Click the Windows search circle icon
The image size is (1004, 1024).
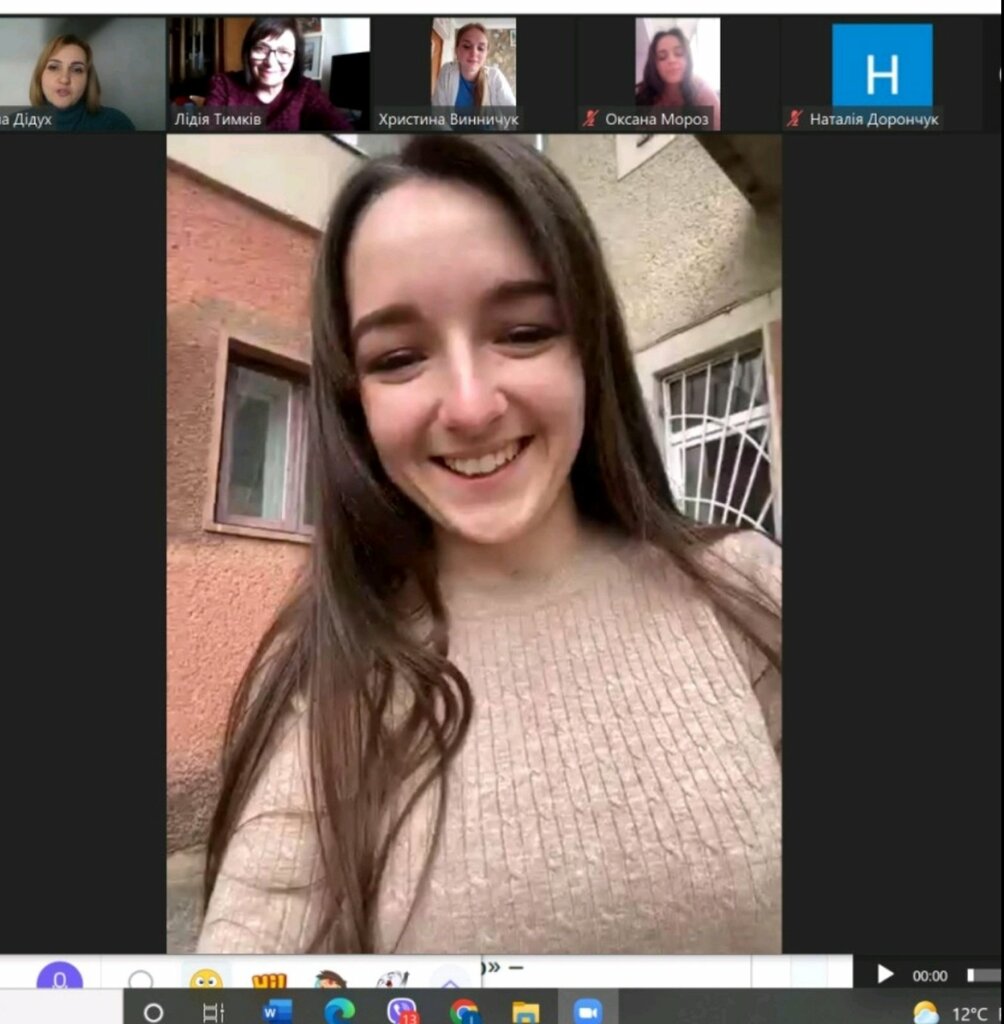click(x=153, y=1011)
